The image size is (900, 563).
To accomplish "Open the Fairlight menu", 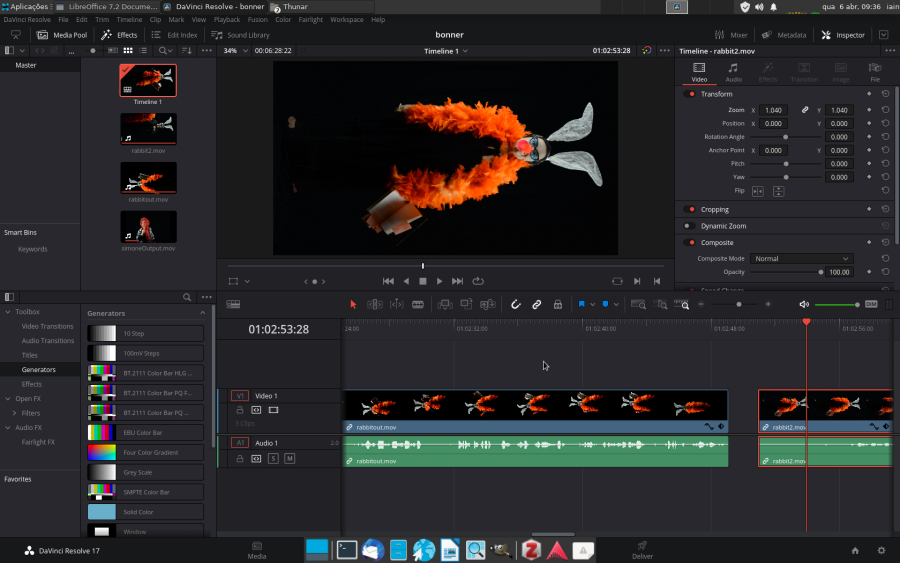I will pyautogui.click(x=311, y=20).
